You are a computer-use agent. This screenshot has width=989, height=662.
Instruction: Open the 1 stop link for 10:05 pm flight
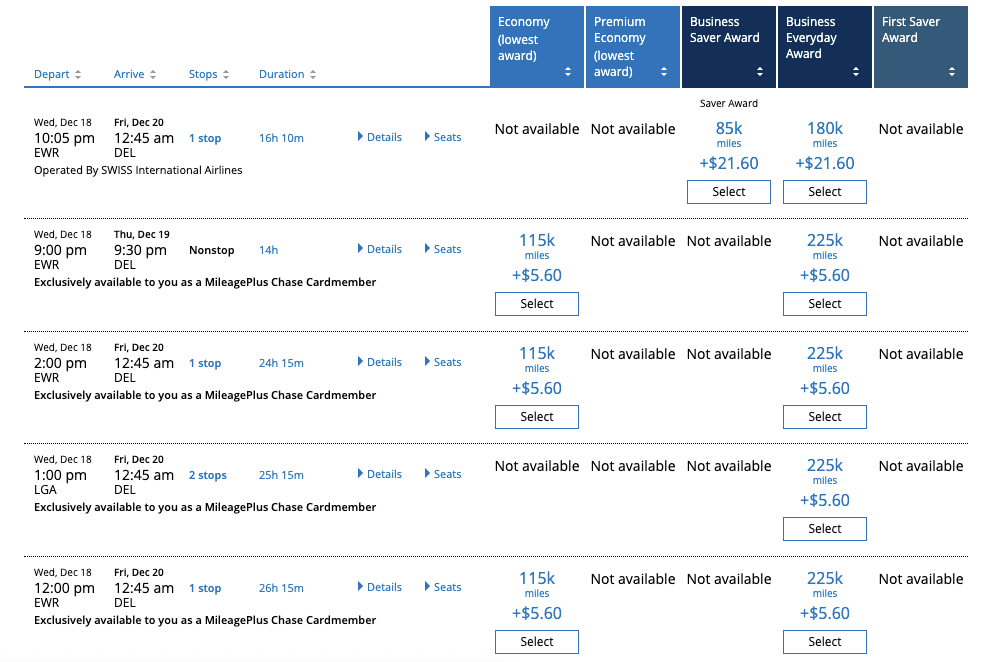(x=205, y=138)
